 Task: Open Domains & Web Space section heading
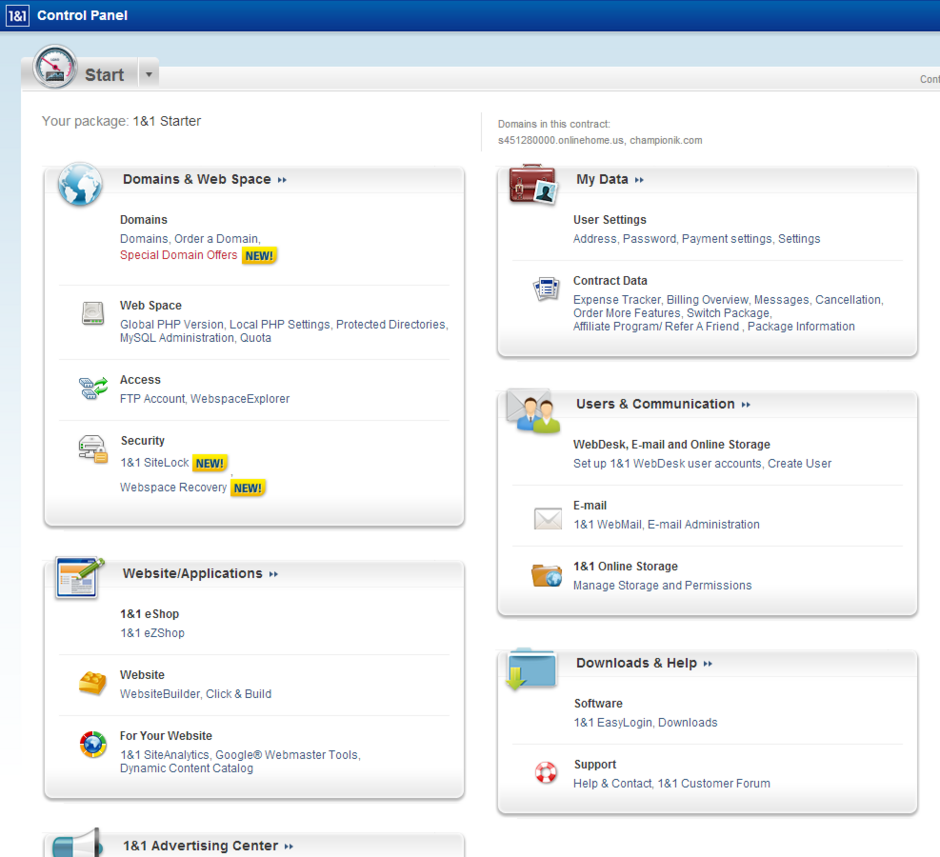pos(197,179)
